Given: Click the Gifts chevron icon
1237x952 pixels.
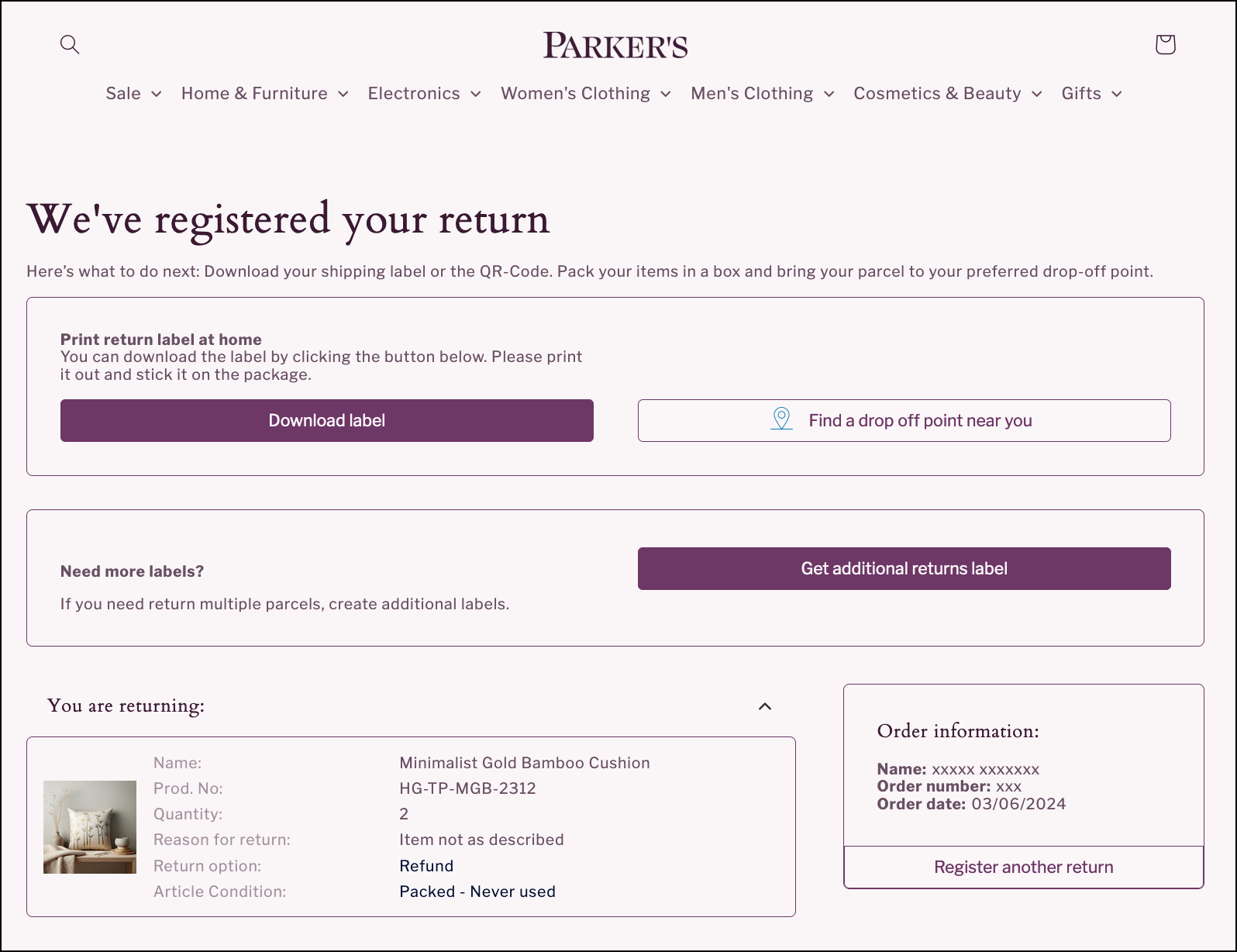Looking at the screenshot, I should (1118, 94).
